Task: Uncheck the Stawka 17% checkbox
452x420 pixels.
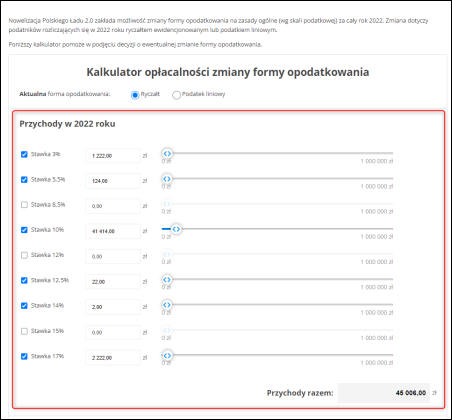Action: [24, 356]
